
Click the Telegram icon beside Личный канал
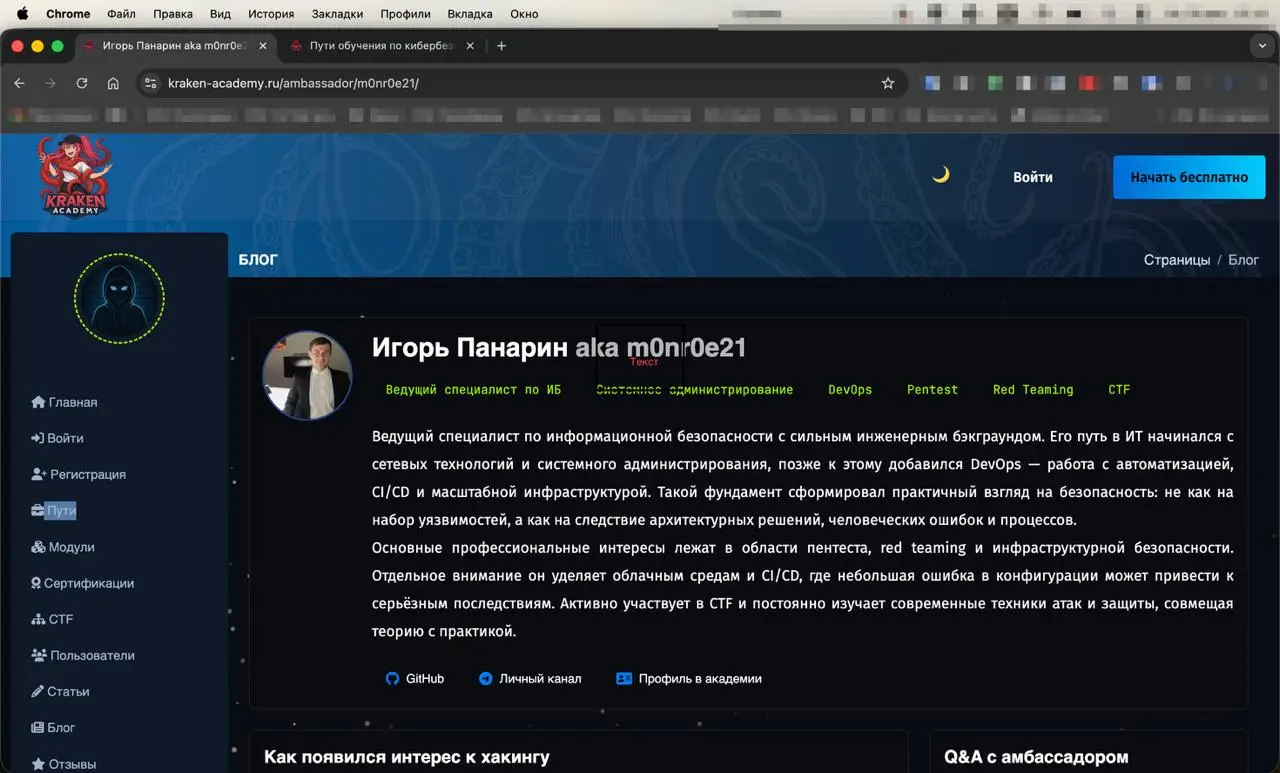coord(486,678)
